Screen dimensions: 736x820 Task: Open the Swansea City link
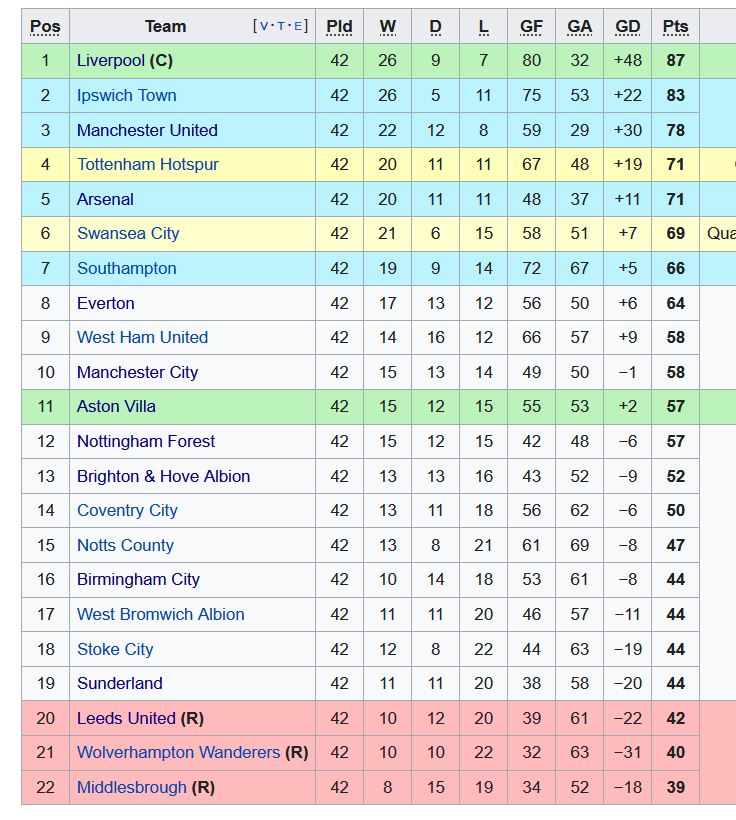coord(128,233)
